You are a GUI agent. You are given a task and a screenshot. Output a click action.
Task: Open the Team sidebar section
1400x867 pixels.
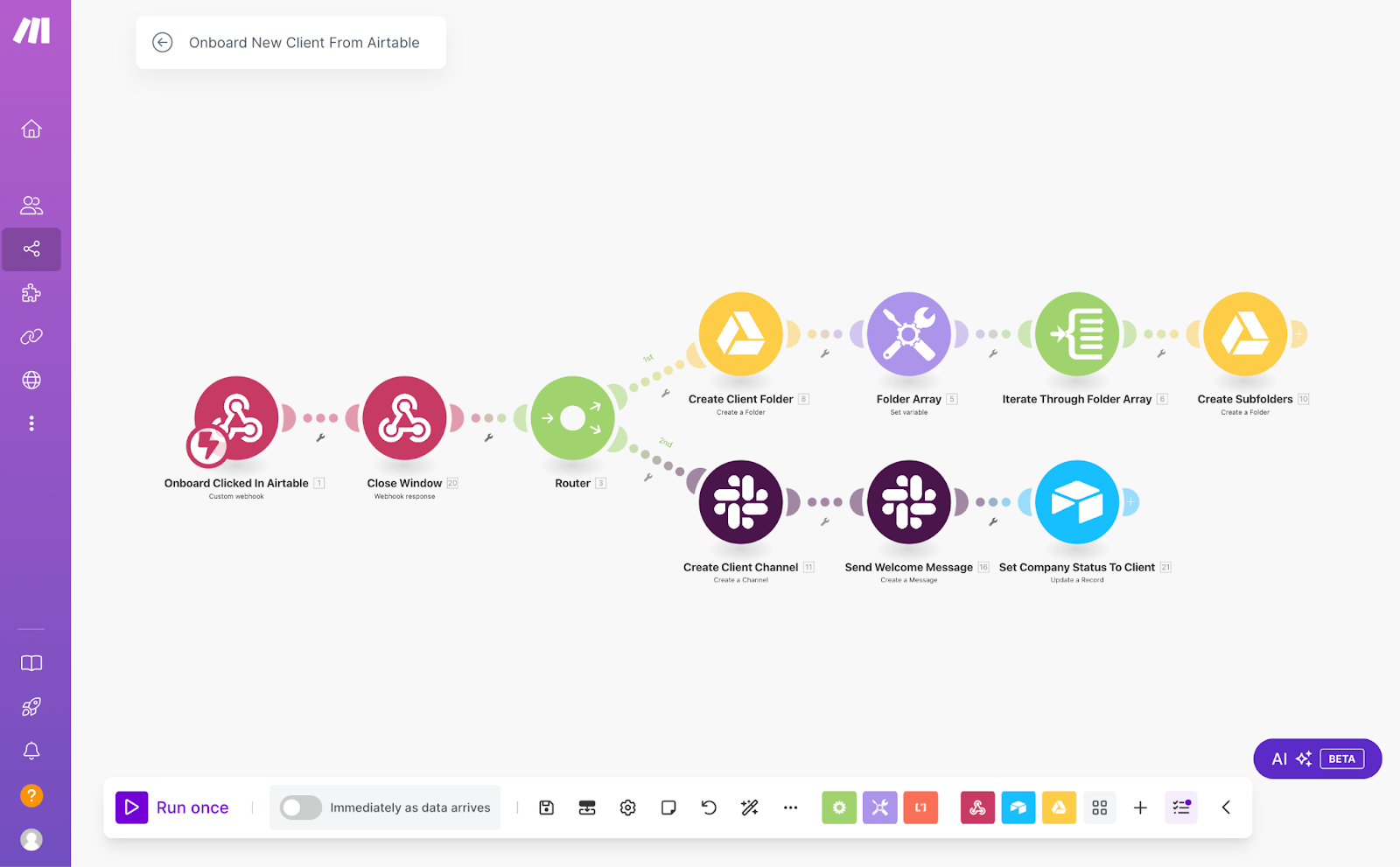[31, 206]
